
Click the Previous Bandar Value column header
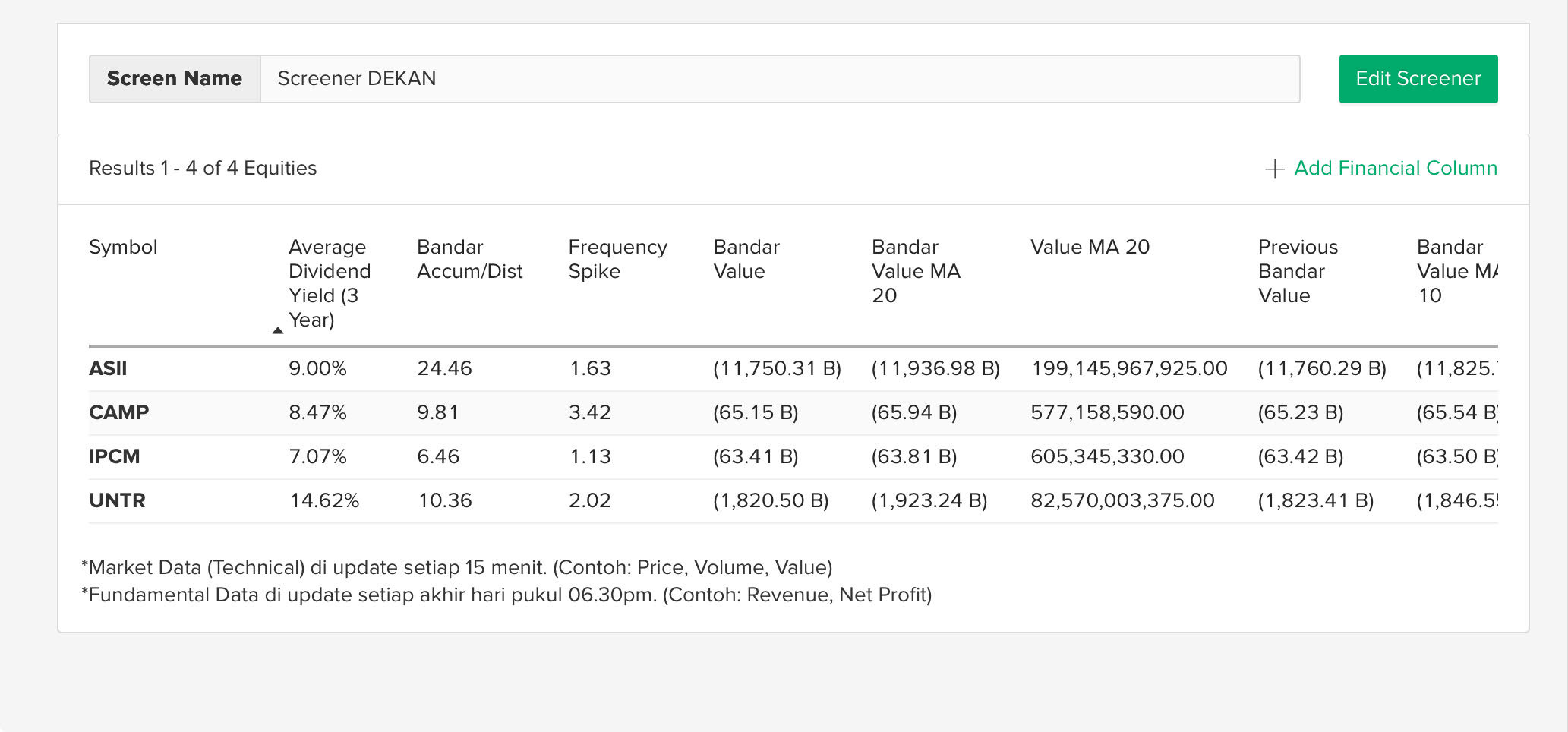[1298, 271]
